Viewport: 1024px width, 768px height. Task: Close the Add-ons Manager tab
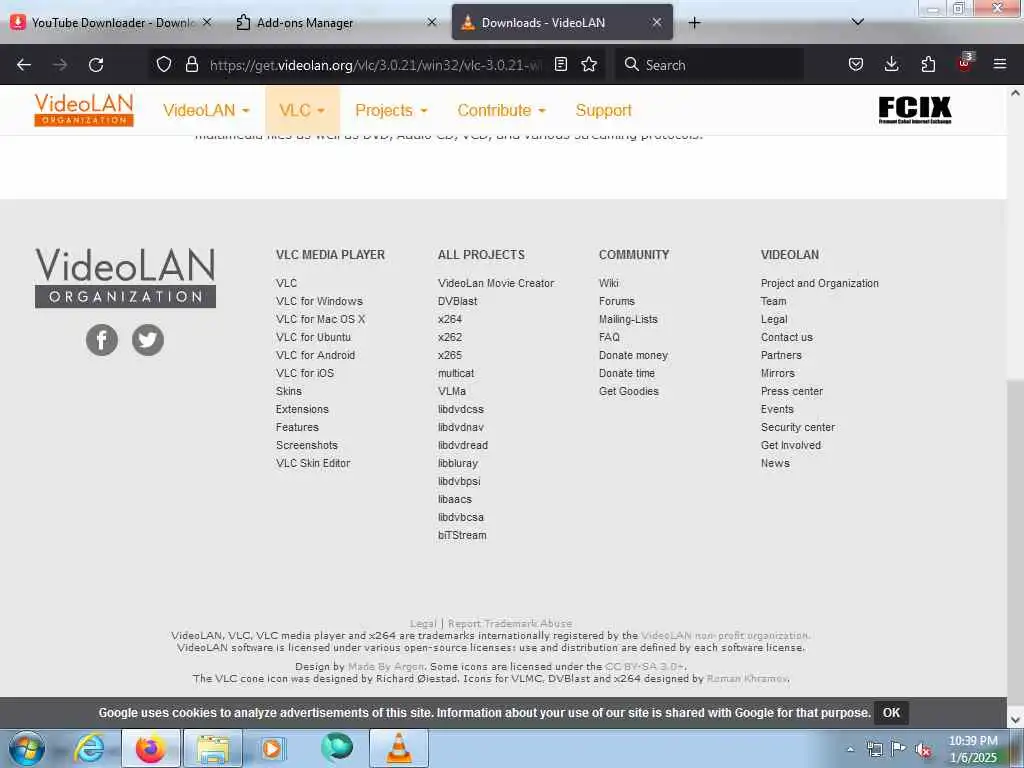(x=432, y=22)
